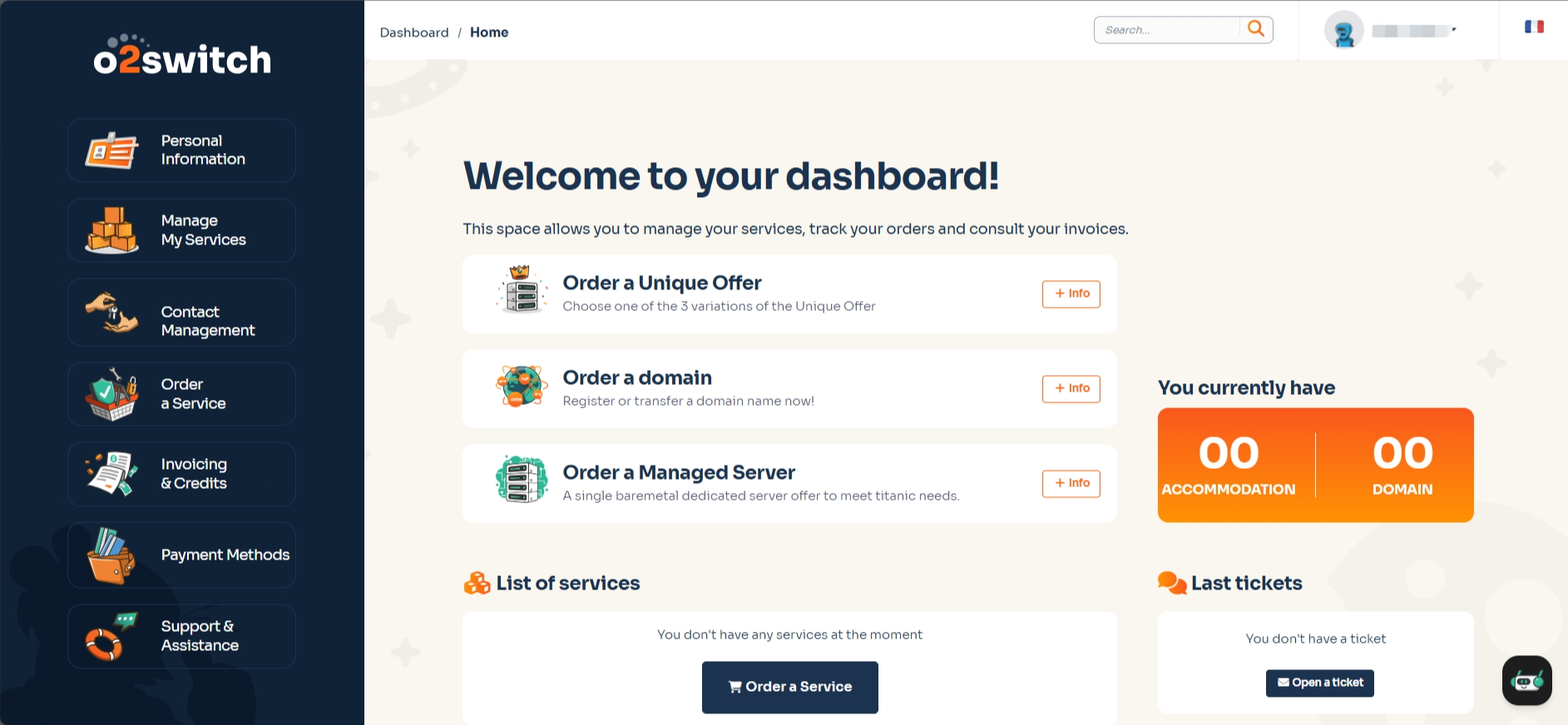
Task: Click 'You don't have any services' text
Action: point(789,634)
